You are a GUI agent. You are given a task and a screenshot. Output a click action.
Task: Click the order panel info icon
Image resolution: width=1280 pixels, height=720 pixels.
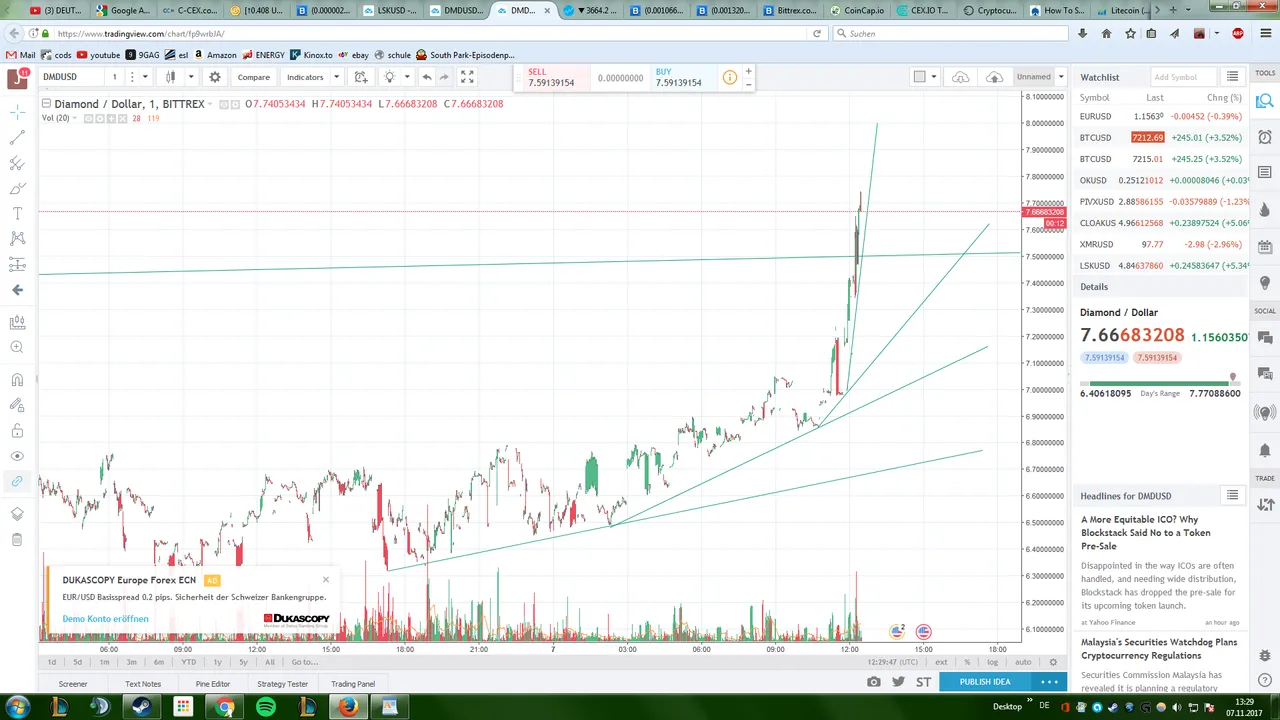pos(730,77)
